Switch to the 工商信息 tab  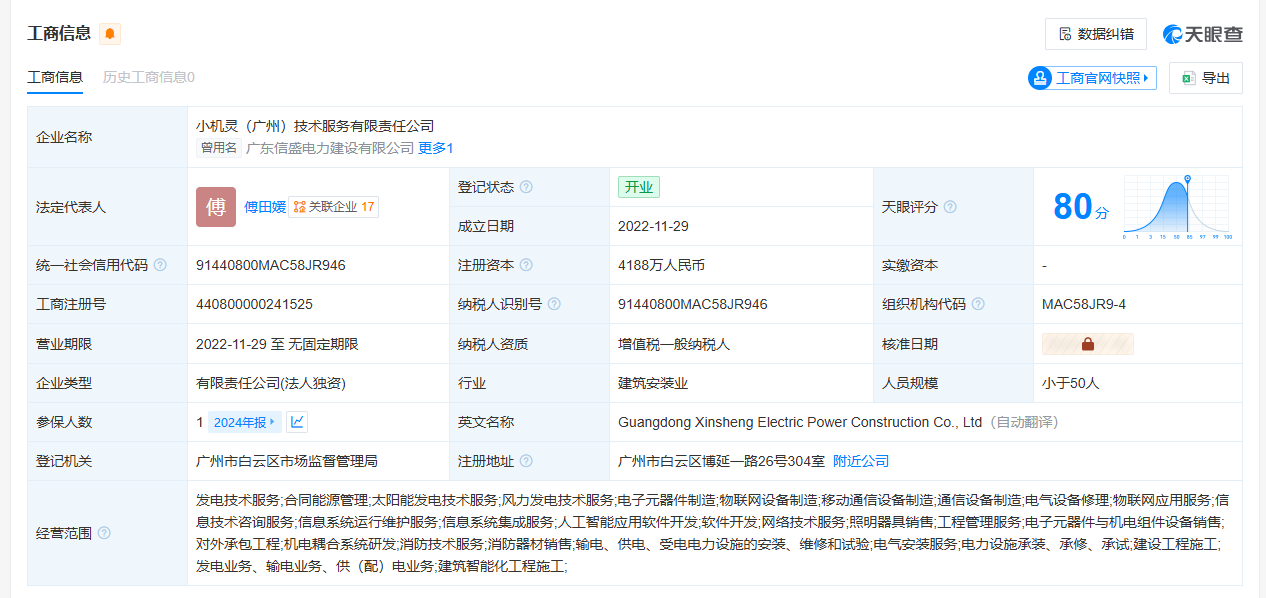55,77
